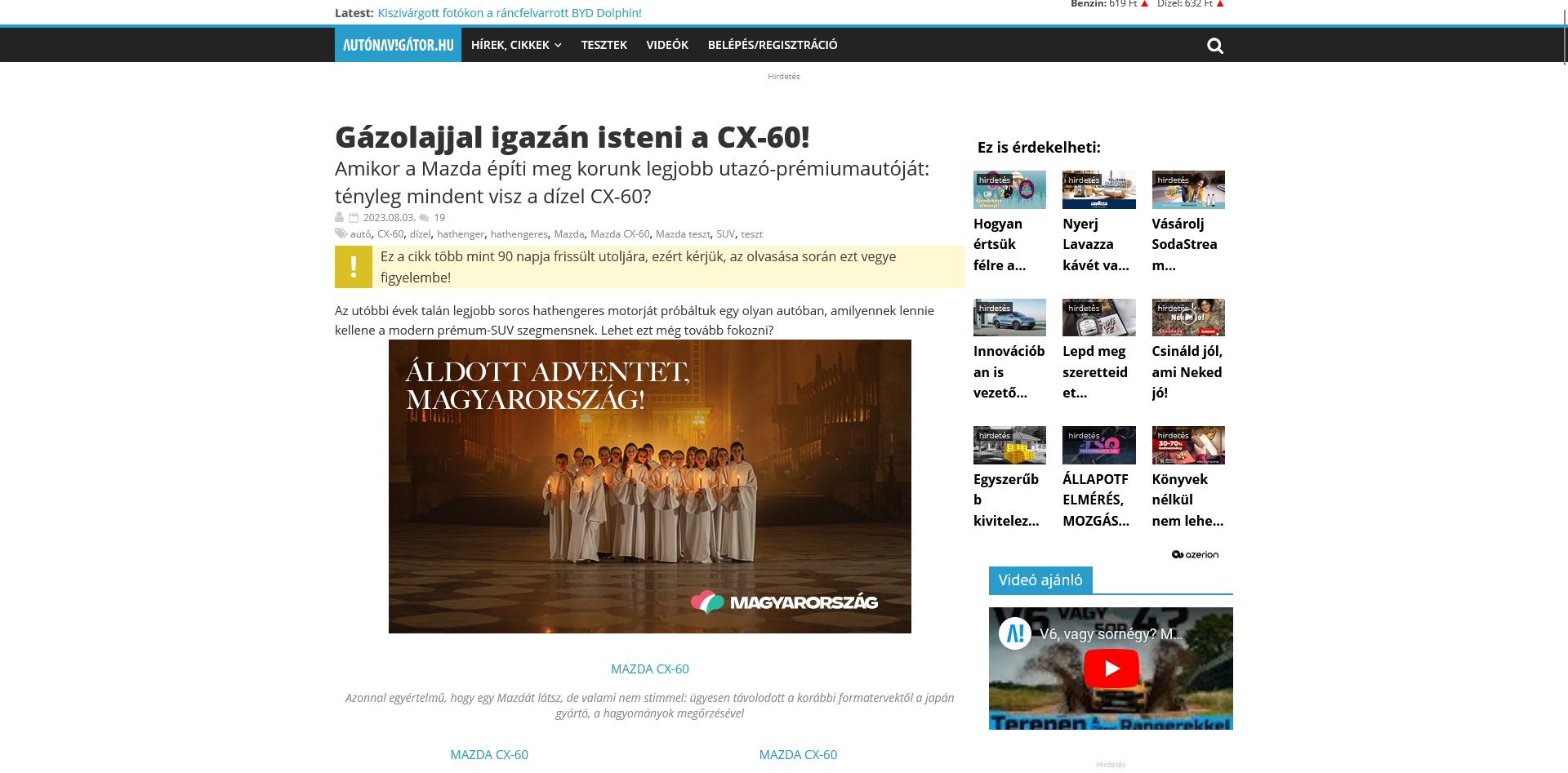Open video title 'Vó, vagy sornégy? M...'
The width and height of the screenshot is (1568, 773).
click(x=1111, y=634)
